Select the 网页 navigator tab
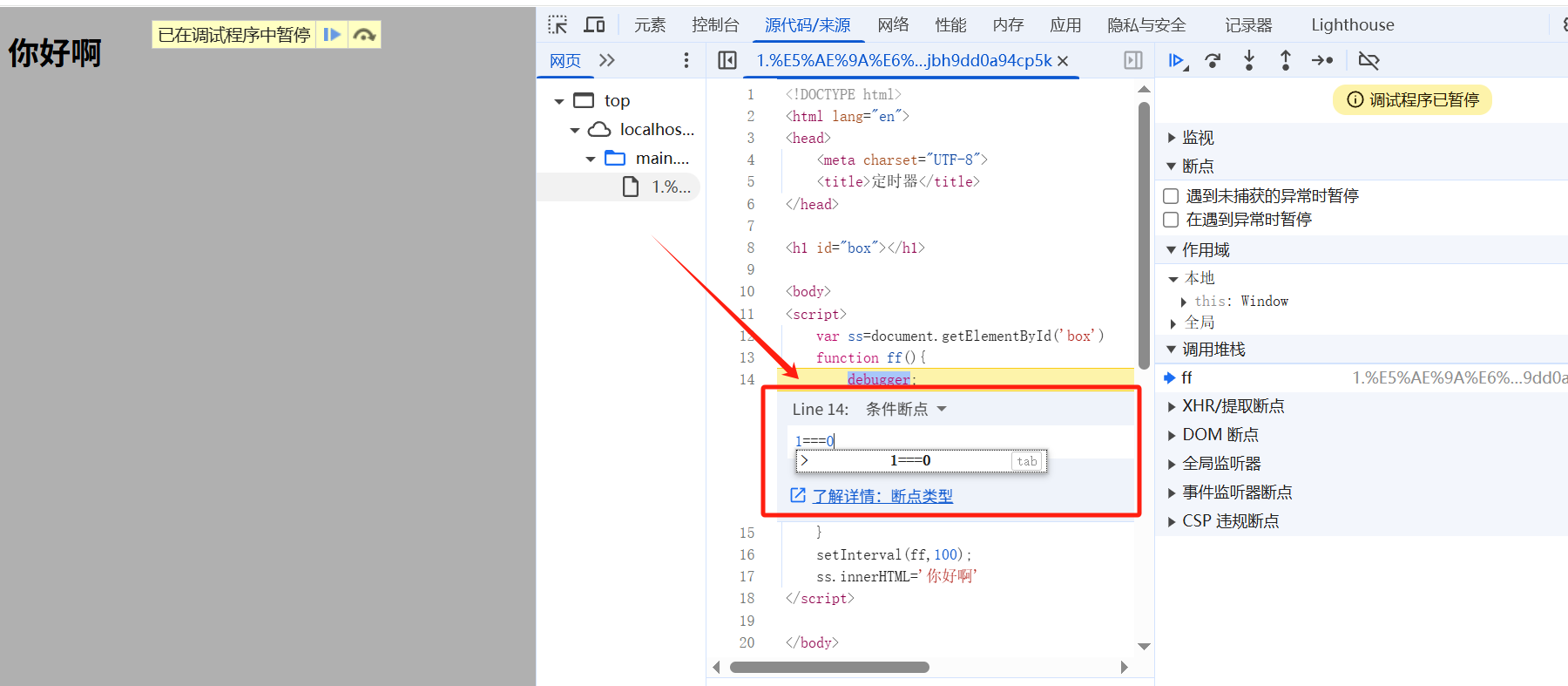Screen dimensions: 1568x686 coord(565,60)
